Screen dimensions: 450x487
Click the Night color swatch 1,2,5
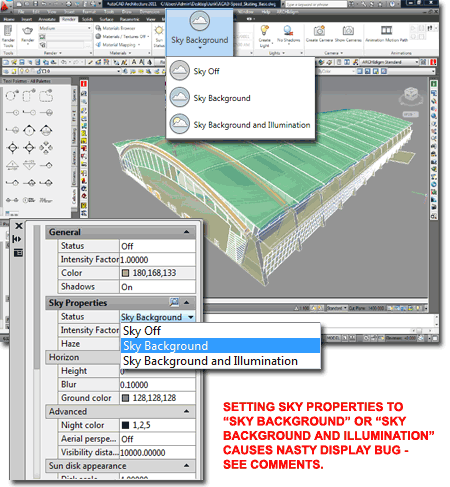tap(125, 425)
